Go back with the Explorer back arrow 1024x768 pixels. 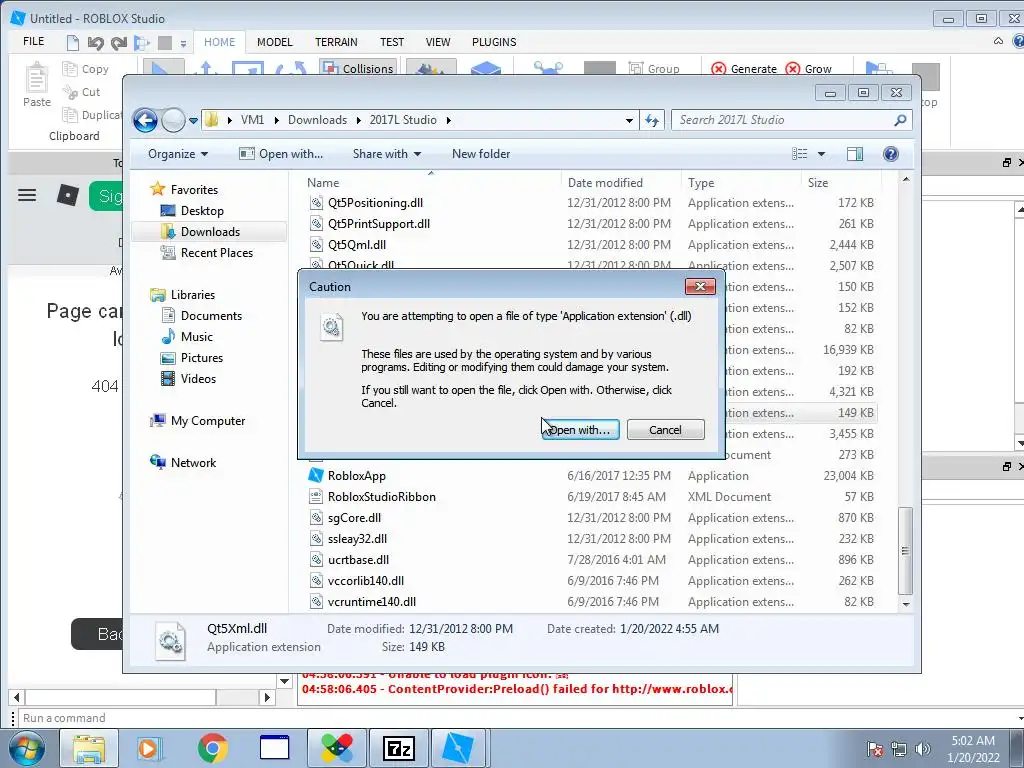point(145,120)
